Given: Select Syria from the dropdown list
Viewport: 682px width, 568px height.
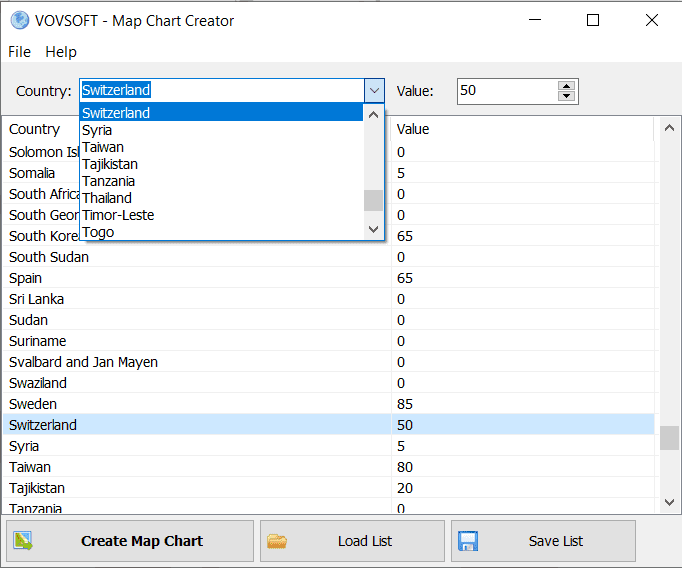Looking at the screenshot, I should [x=97, y=130].
